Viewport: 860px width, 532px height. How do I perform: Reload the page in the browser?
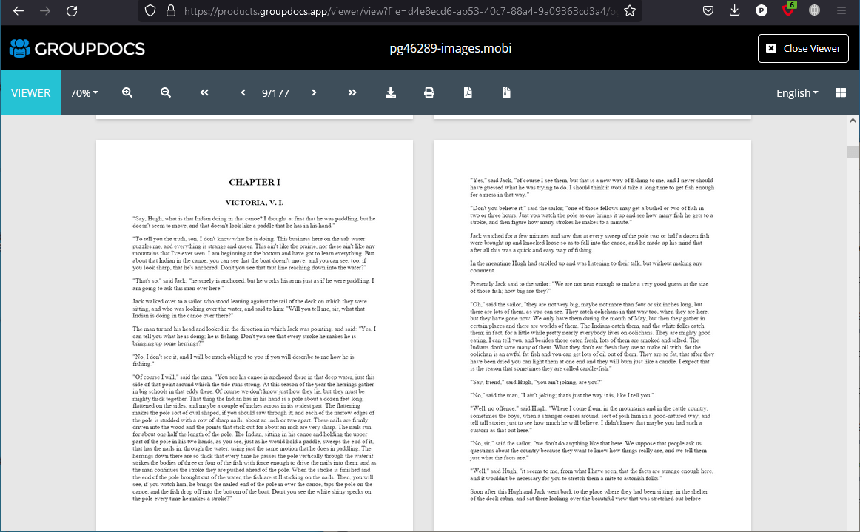point(71,11)
